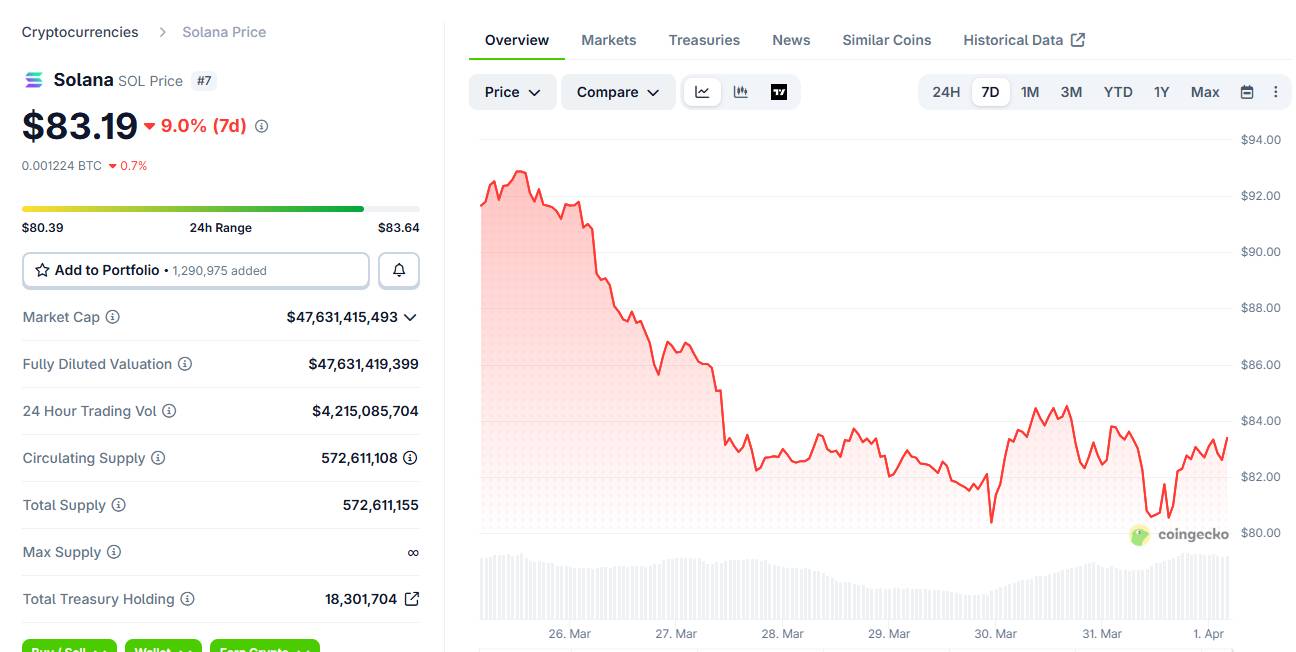This screenshot has height=652, width=1296.
Task: Click the price alert bell icon
Action: pyautogui.click(x=399, y=270)
